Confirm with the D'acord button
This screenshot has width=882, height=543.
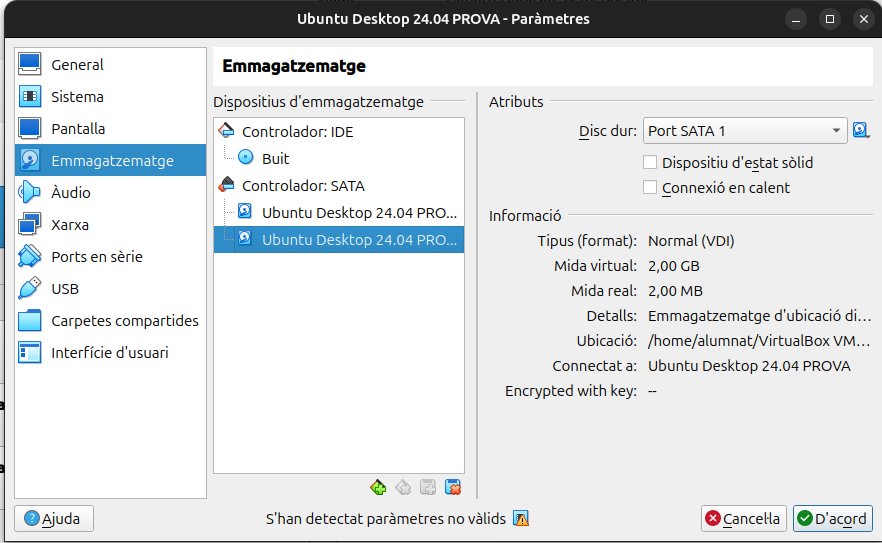pyautogui.click(x=832, y=518)
